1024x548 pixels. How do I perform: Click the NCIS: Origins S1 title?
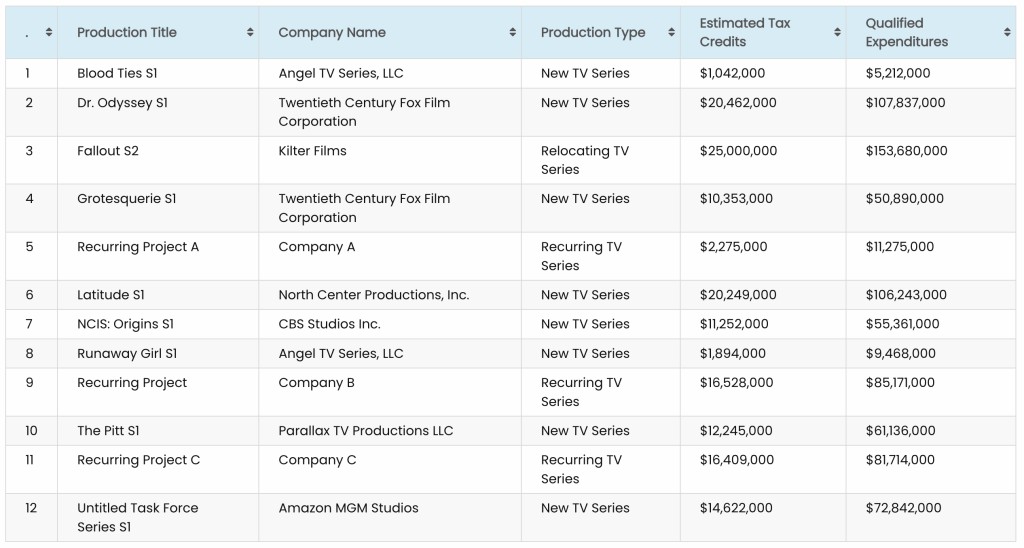pyautogui.click(x=125, y=324)
